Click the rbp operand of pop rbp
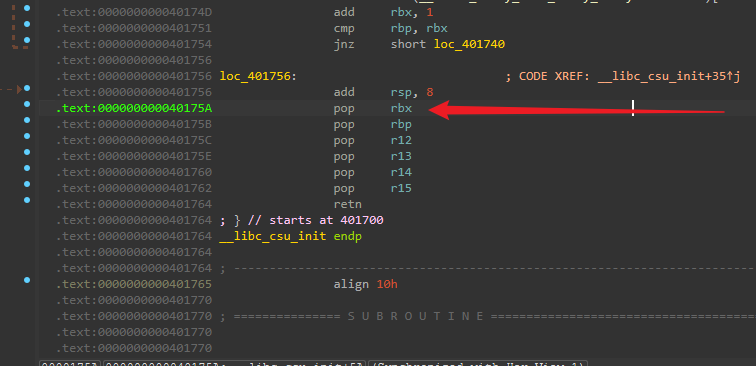Screen dimensions: 756x366 [x=401, y=124]
